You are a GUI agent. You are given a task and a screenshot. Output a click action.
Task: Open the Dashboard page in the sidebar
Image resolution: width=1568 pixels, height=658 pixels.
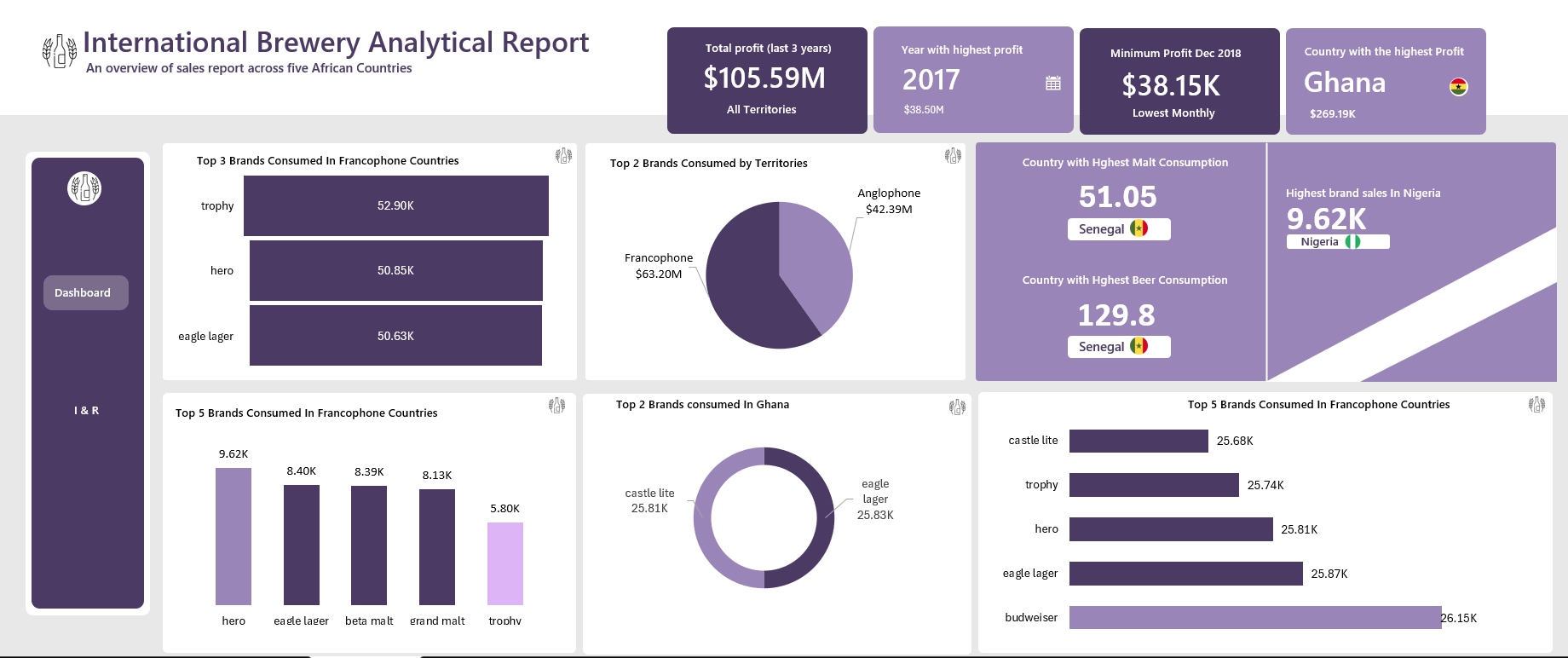click(86, 292)
